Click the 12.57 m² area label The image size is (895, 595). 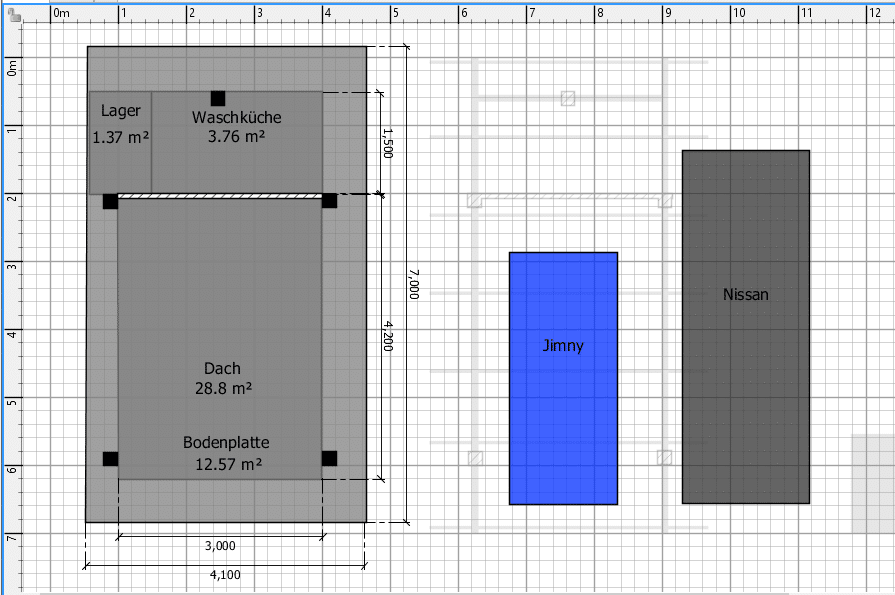228,464
